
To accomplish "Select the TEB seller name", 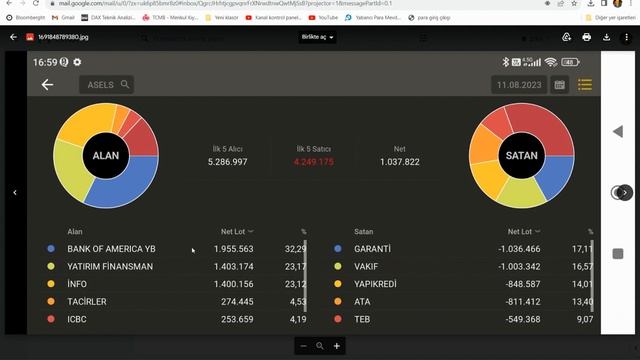I will (x=362, y=319).
